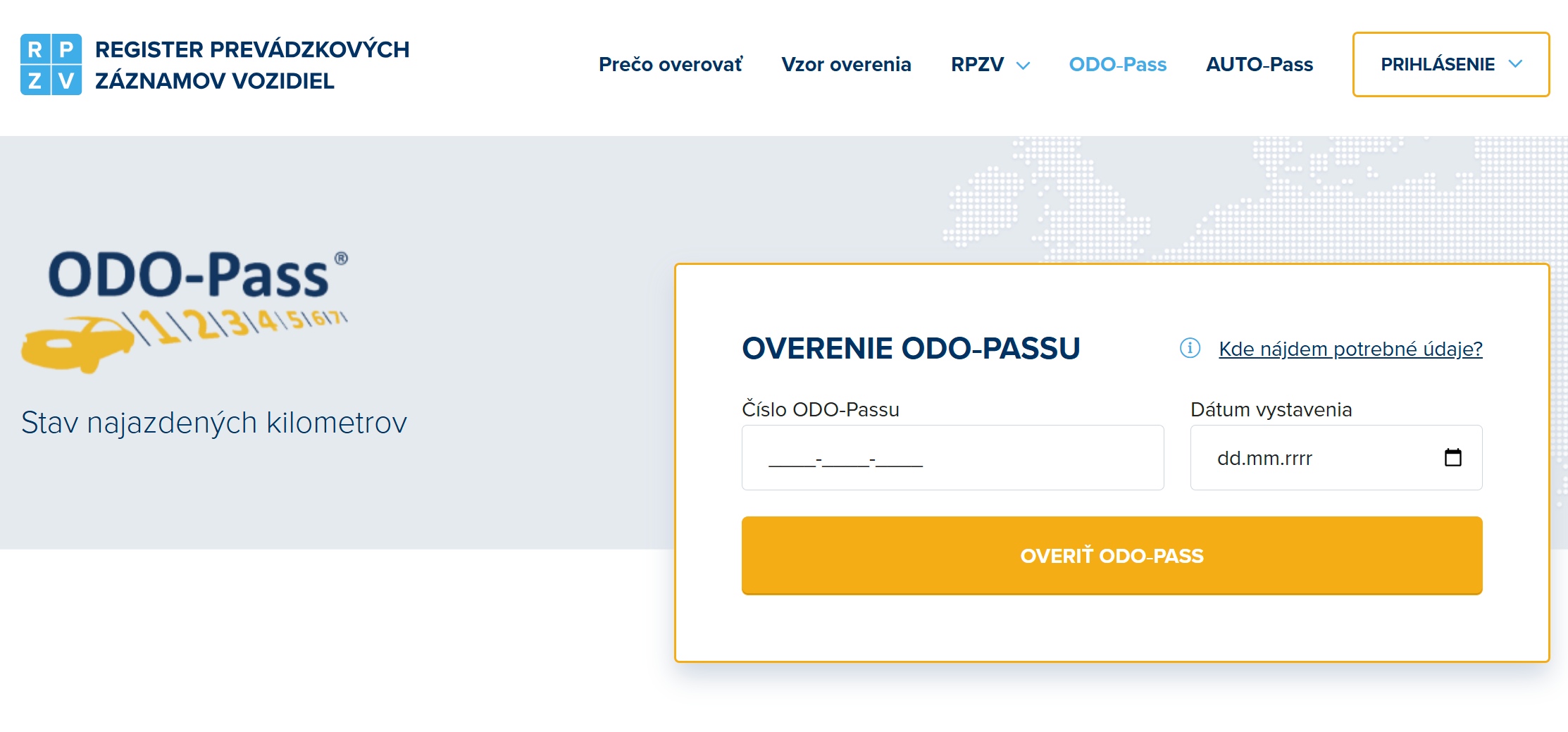Screen dimensions: 1568x732
Task: Open 'Kde nájdem potrebné údaje?' link
Action: click(1350, 349)
